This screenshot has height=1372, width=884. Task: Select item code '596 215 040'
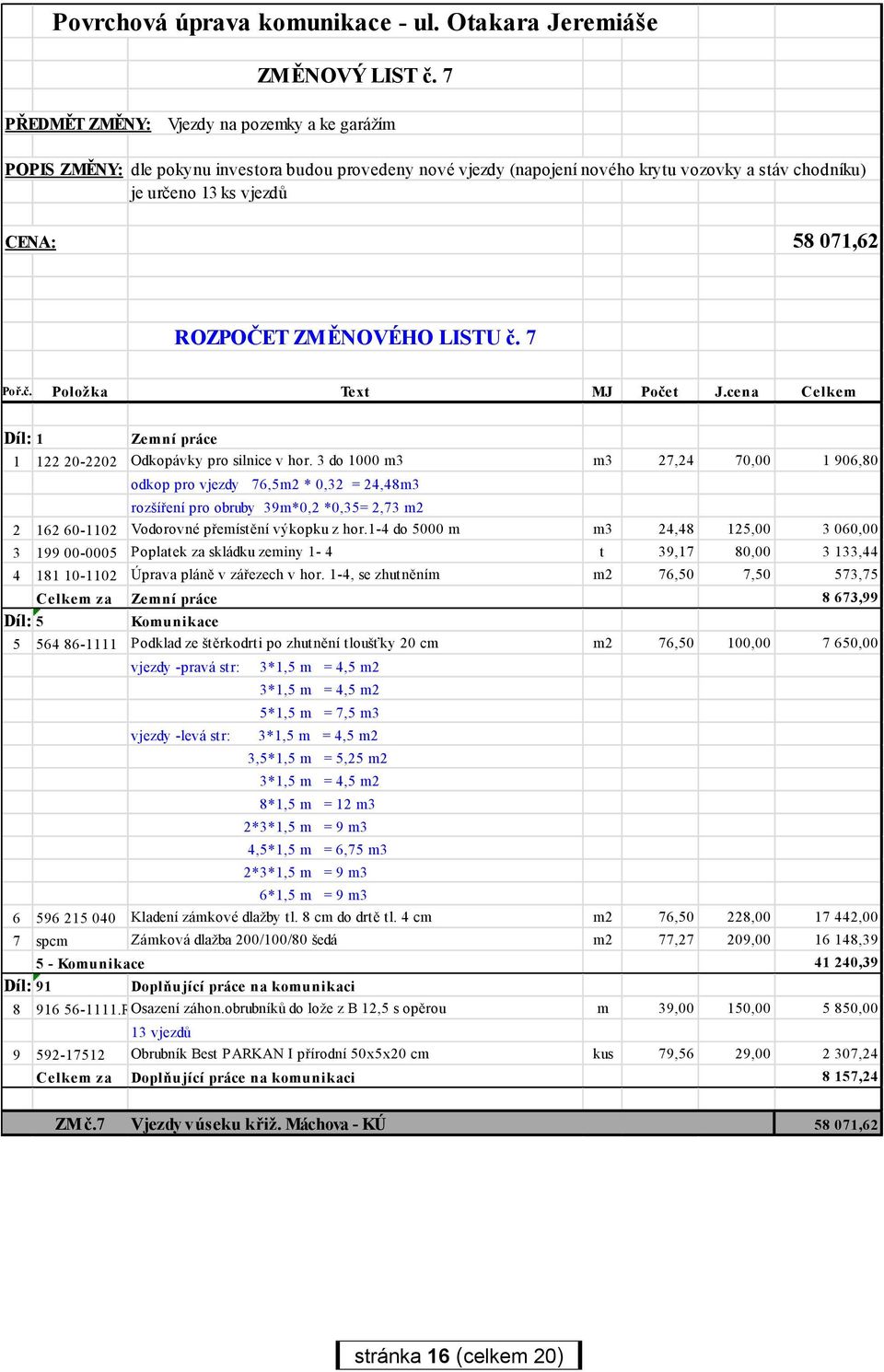(76, 918)
